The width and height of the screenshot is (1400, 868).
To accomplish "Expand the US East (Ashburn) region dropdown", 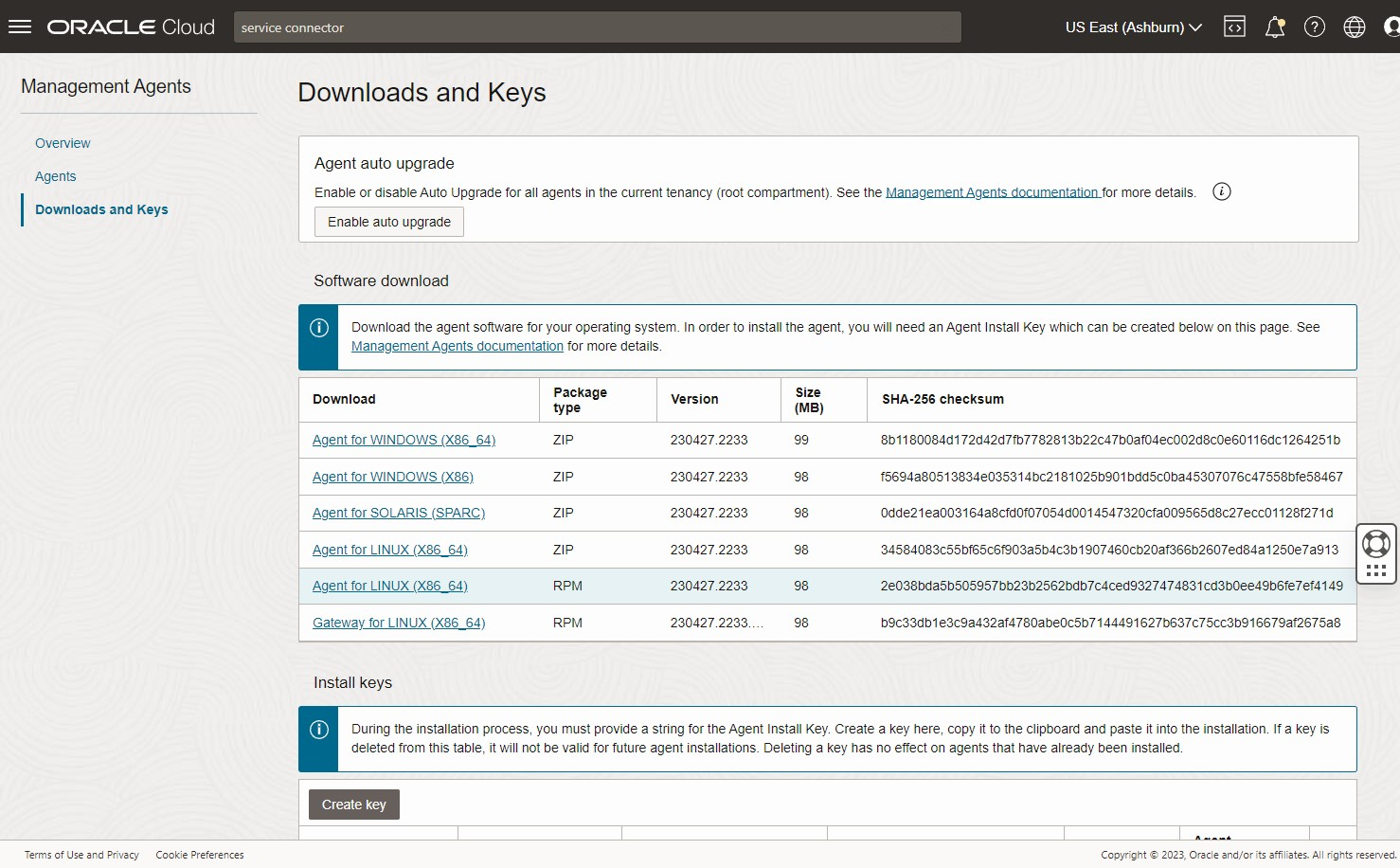I will coord(1133,27).
